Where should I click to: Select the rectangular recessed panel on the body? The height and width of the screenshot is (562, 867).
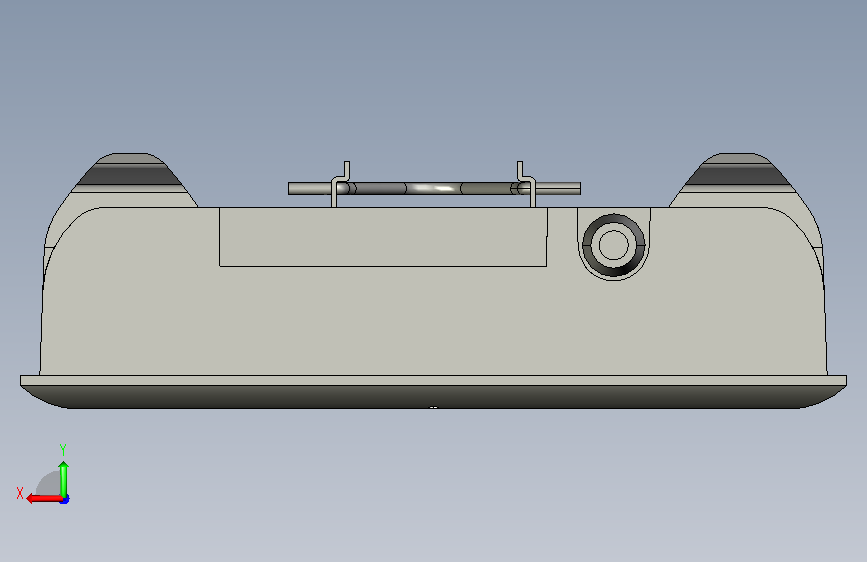[x=383, y=237]
